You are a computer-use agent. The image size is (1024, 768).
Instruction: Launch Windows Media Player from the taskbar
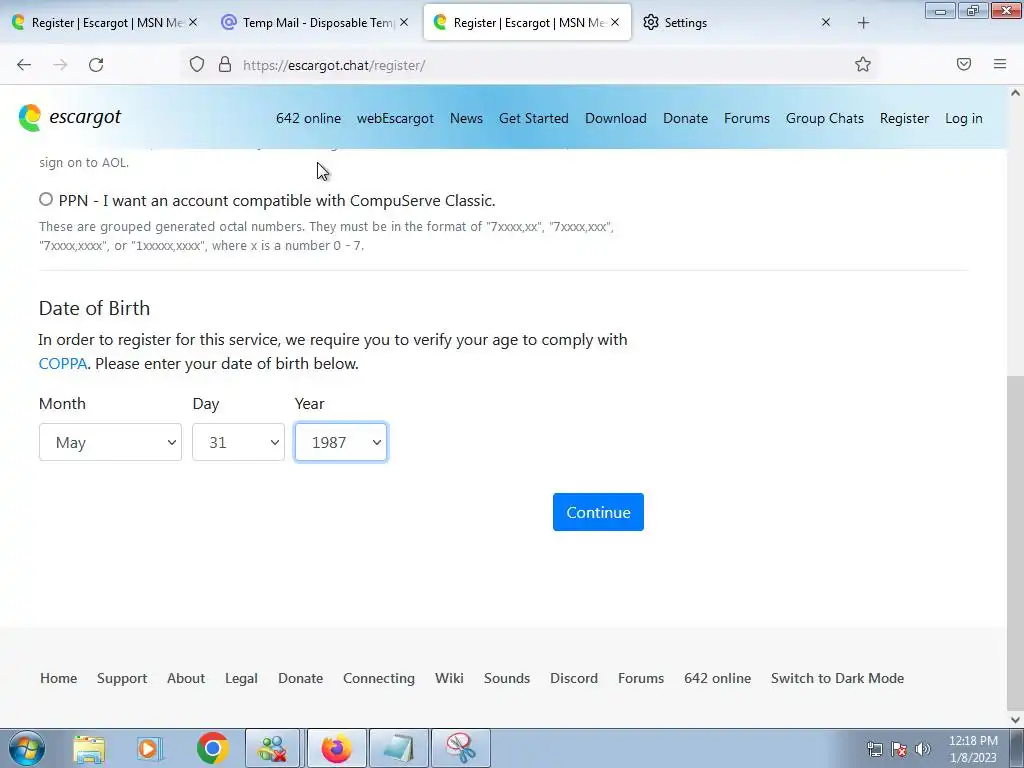coord(150,748)
